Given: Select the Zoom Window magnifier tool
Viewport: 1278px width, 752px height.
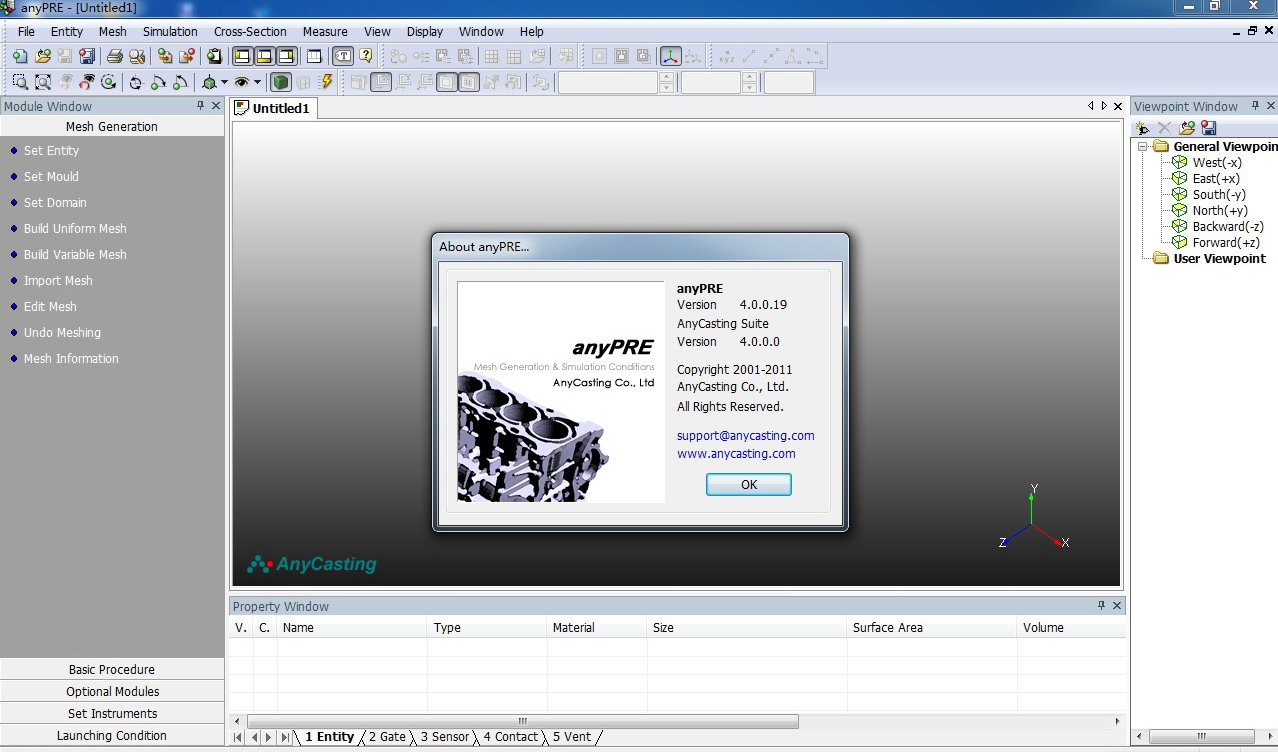Looking at the screenshot, I should 20,83.
